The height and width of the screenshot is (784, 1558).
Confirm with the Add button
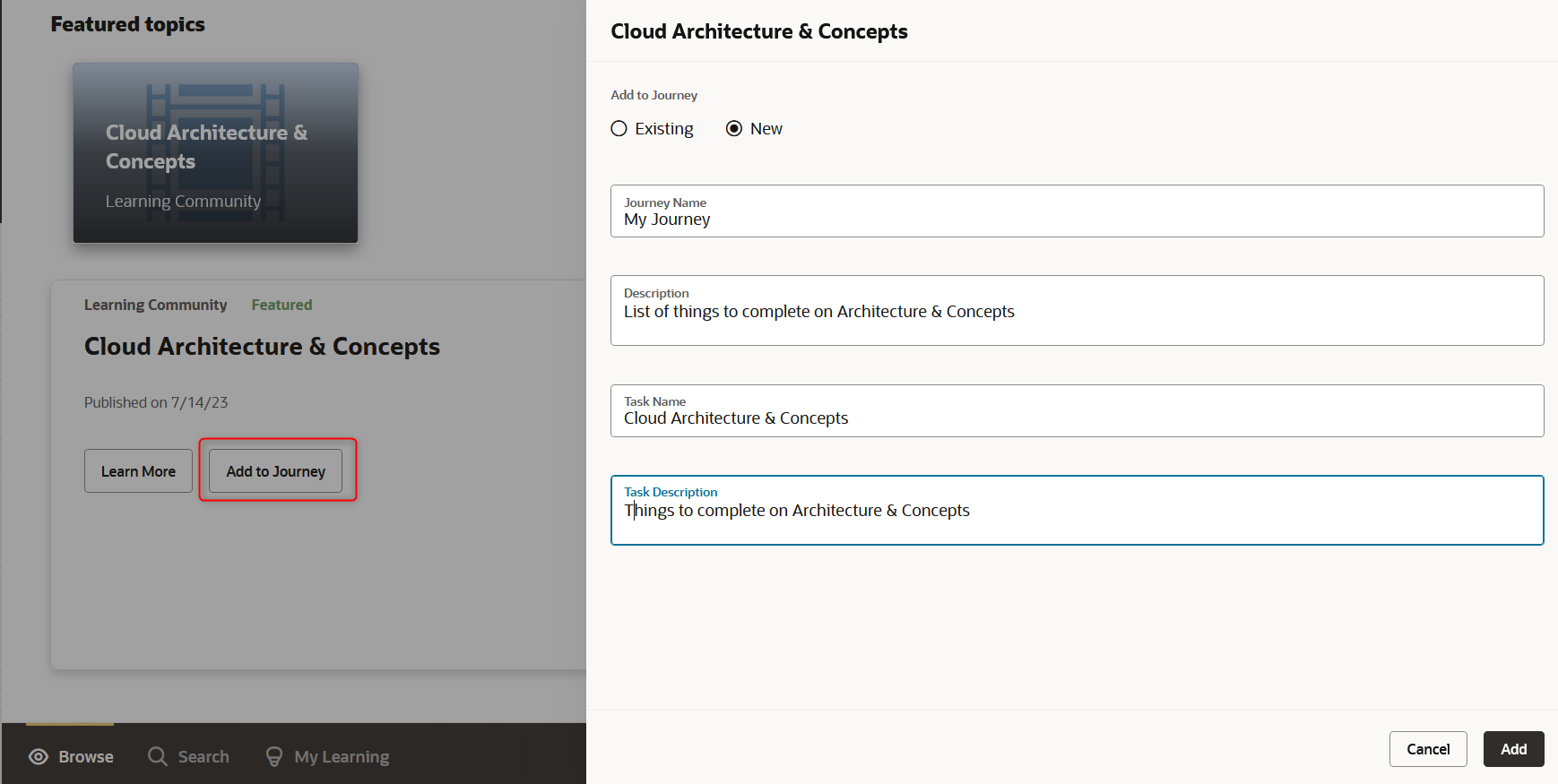[x=1513, y=749]
